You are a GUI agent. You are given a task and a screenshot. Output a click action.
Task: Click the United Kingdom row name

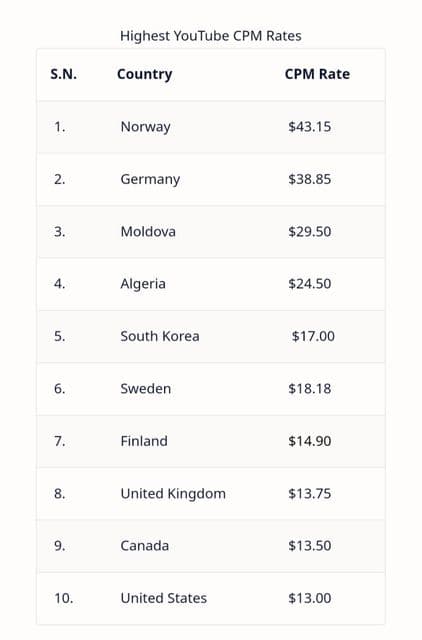point(173,494)
